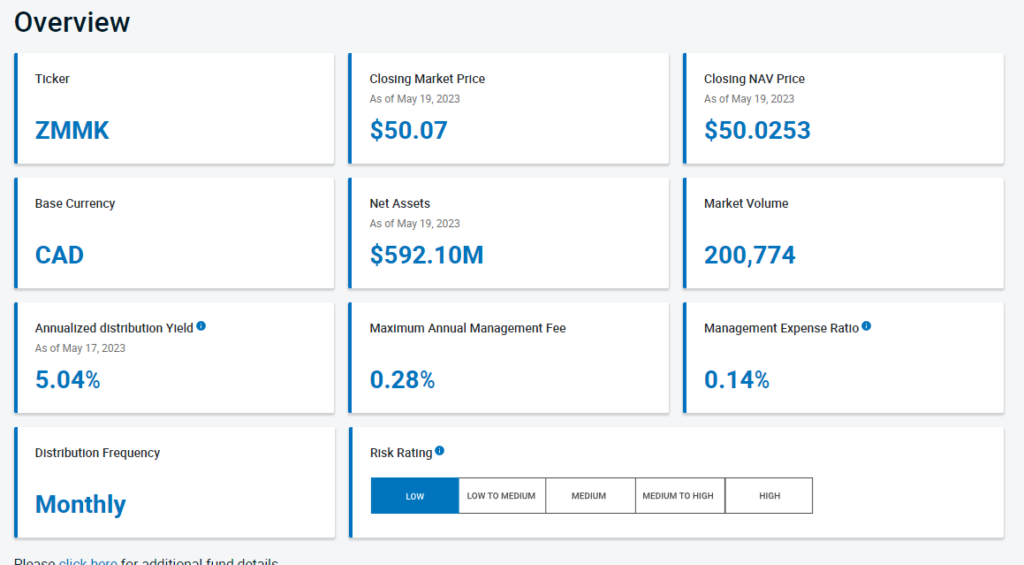Select the LOW TO MEDIUM risk box
This screenshot has height=565, width=1024.
coord(501,495)
